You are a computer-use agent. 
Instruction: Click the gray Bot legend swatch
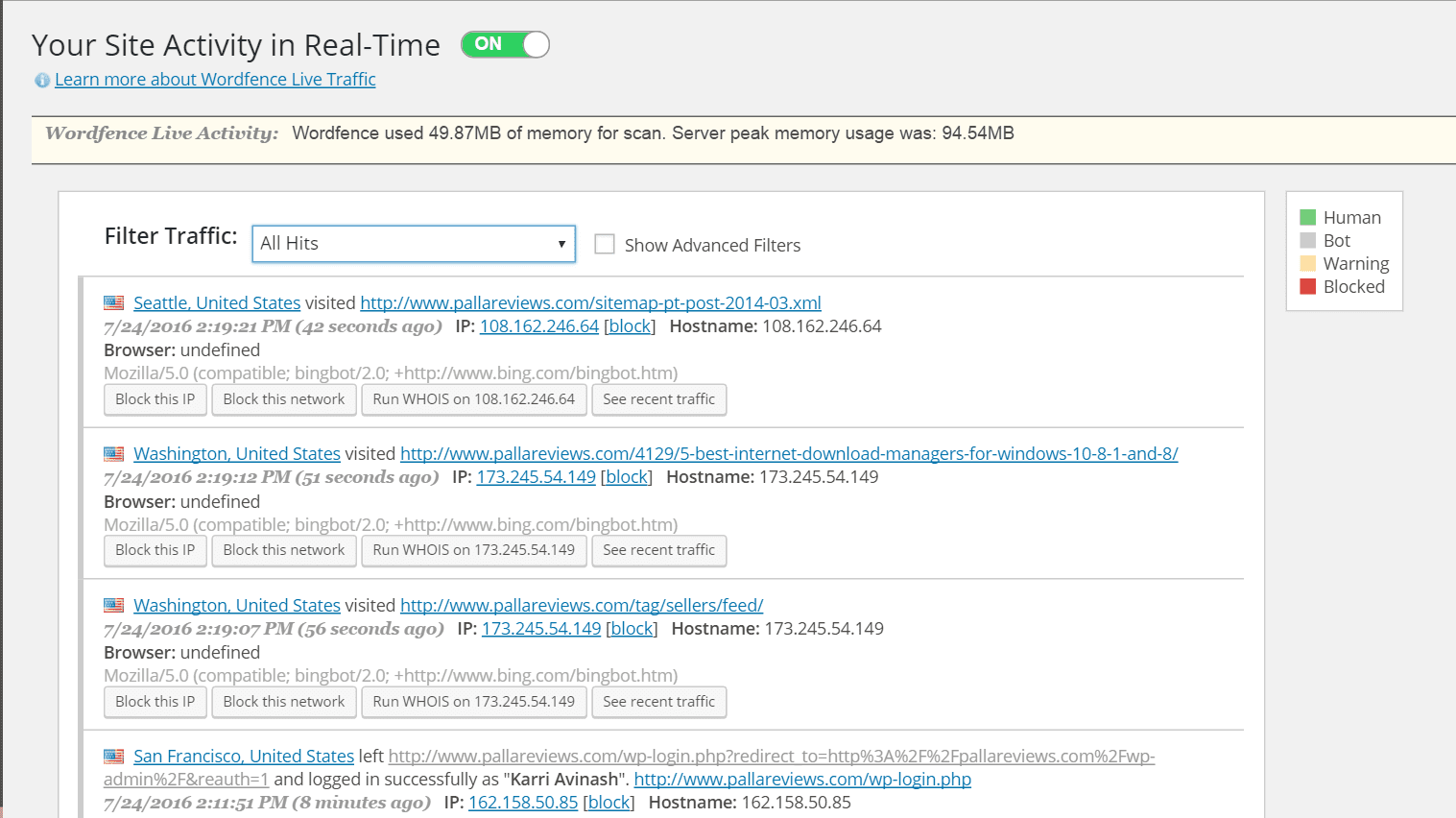pos(1307,241)
